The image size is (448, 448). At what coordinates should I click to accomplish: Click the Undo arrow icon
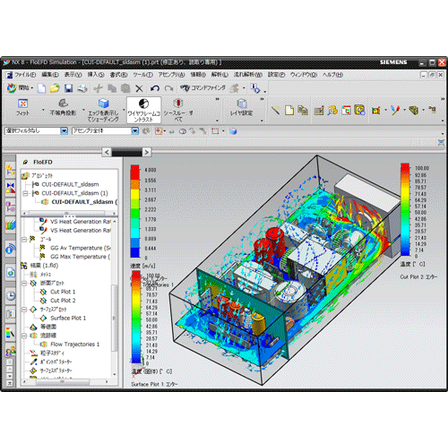(x=154, y=88)
